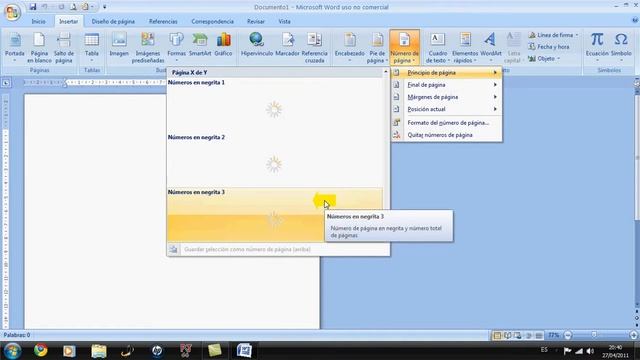Image resolution: width=640 pixels, height=360 pixels.
Task: Switch to web layout view icon
Action: click(x=518, y=336)
